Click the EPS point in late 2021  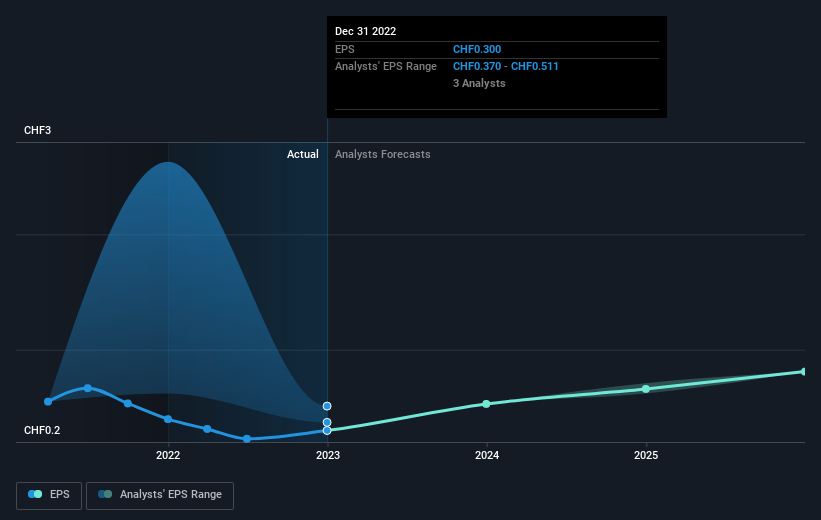tap(128, 403)
